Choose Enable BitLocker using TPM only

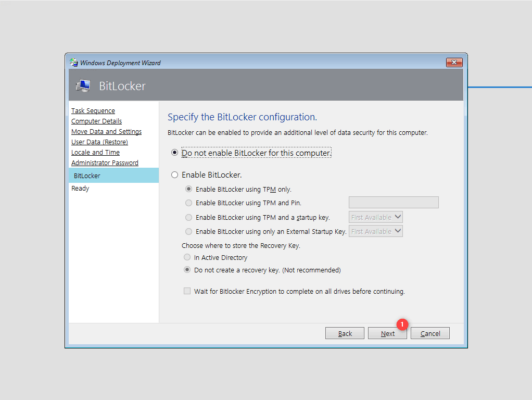tap(189, 189)
